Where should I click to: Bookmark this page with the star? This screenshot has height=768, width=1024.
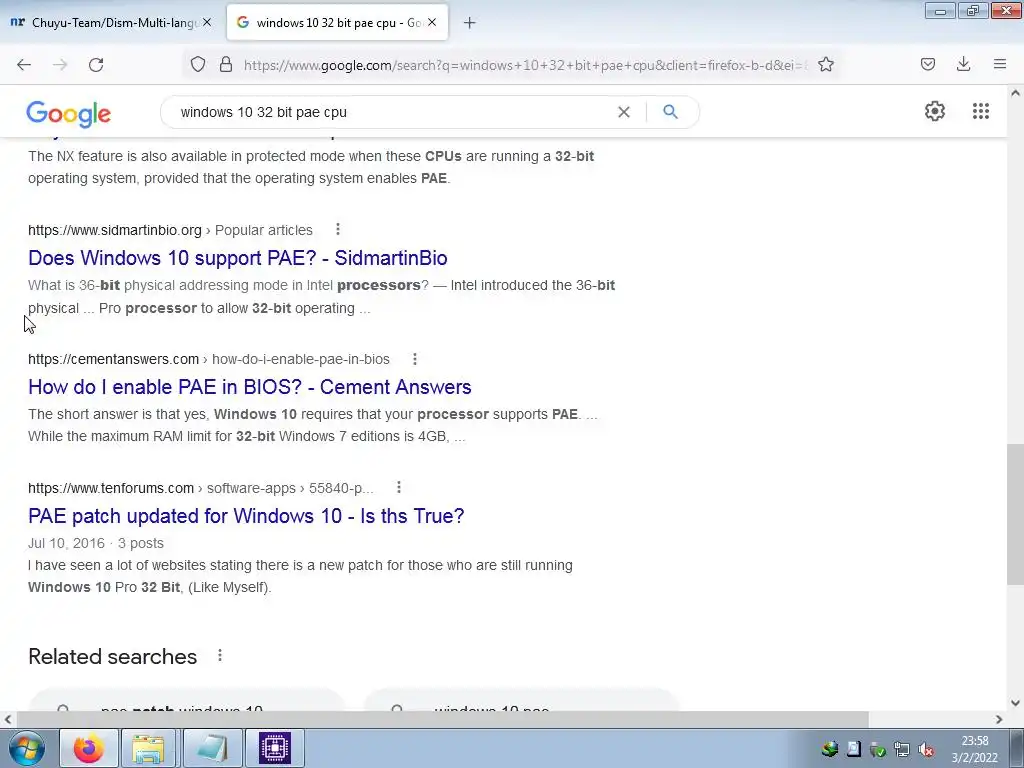(825, 64)
